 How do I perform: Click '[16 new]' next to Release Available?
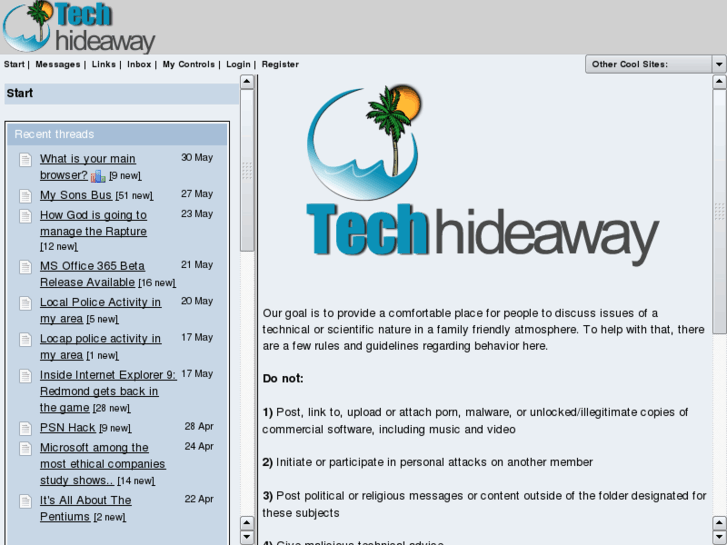(157, 282)
